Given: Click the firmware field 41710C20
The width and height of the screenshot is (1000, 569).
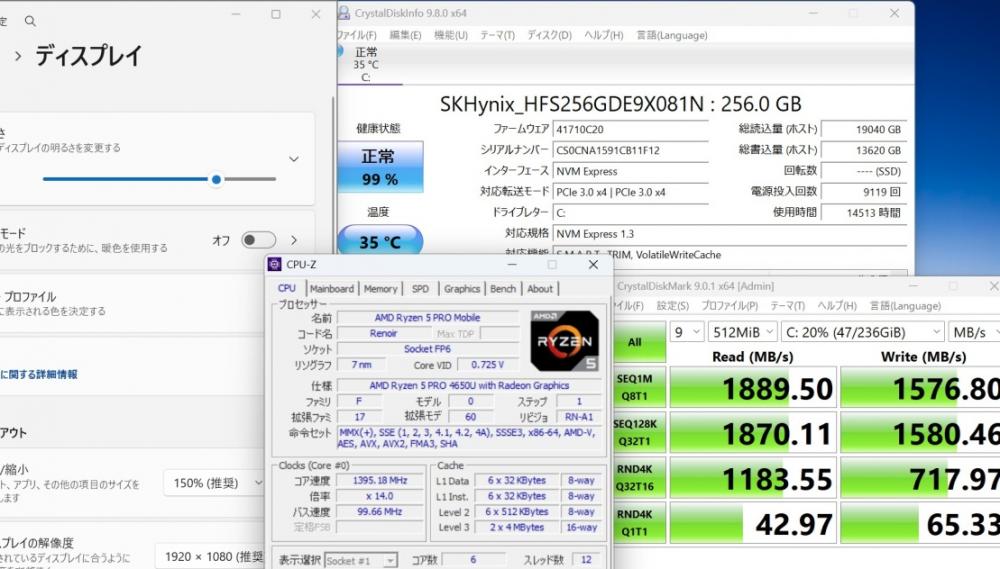Looking at the screenshot, I should 631,129.
